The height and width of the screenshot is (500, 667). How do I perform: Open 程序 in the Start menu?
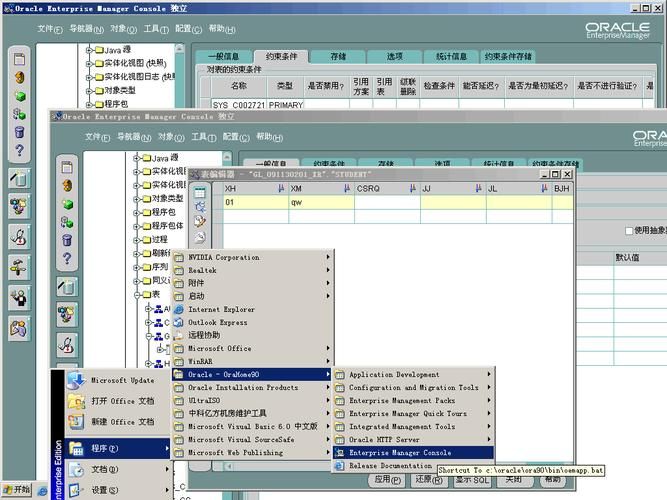point(118,448)
